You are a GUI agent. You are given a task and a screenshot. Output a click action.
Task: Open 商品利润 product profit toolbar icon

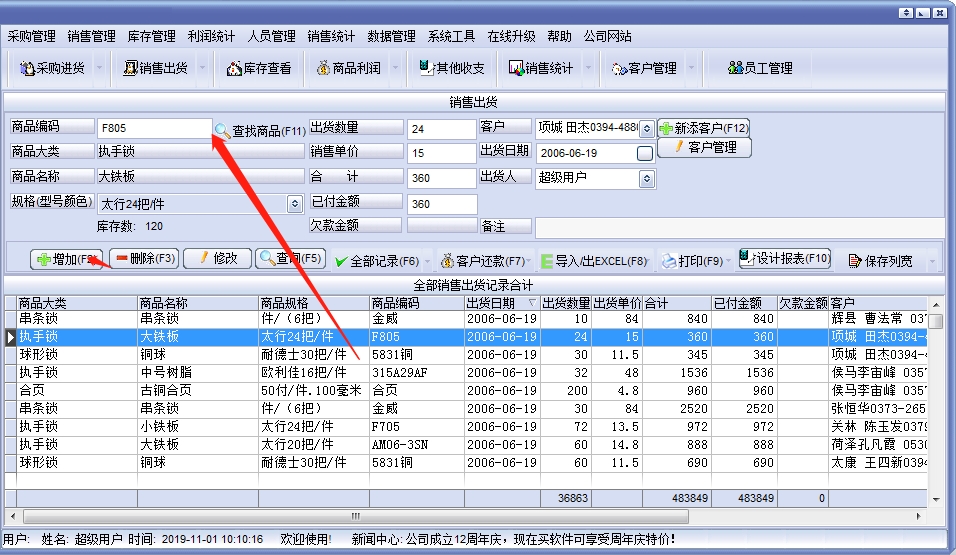tap(323, 68)
